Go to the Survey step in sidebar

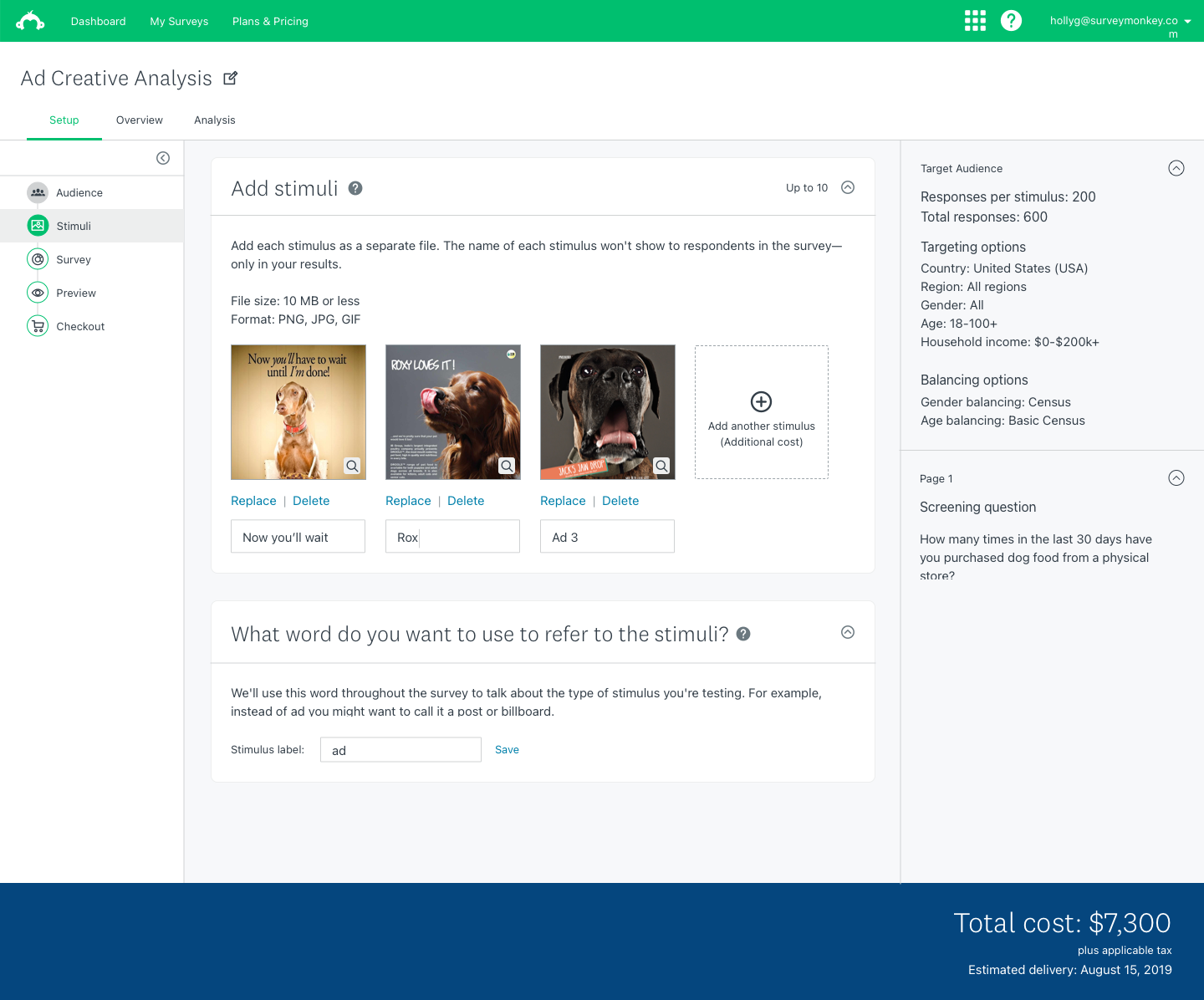point(74,260)
